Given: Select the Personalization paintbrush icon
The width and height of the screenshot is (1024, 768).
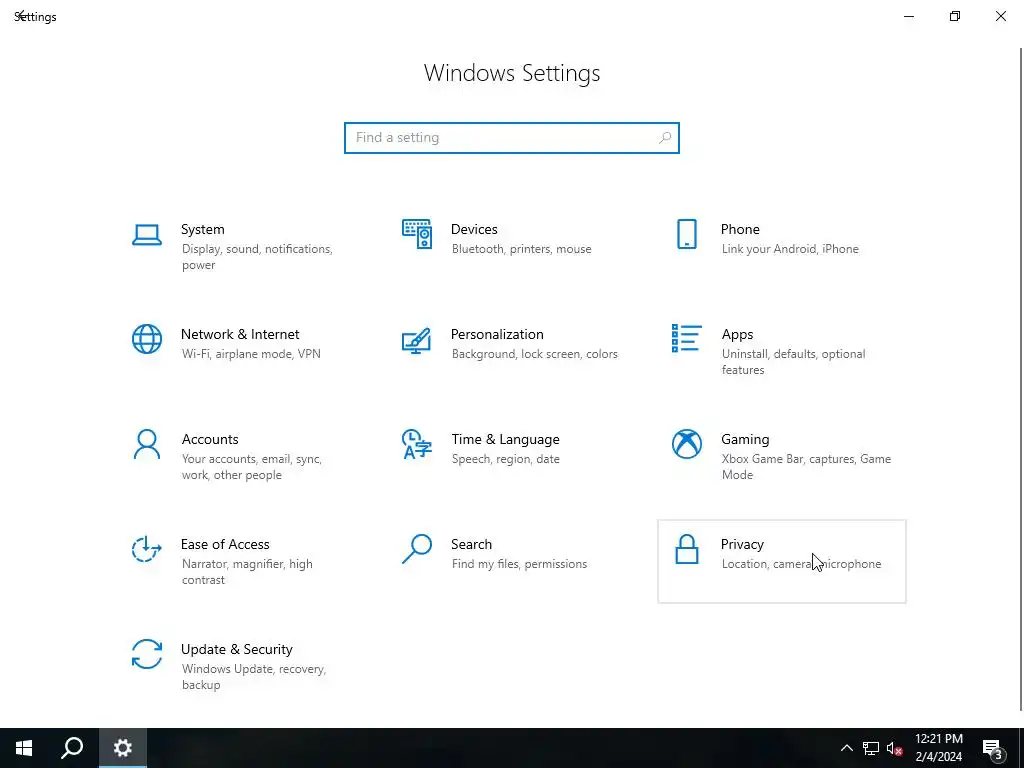Looking at the screenshot, I should coord(417,340).
